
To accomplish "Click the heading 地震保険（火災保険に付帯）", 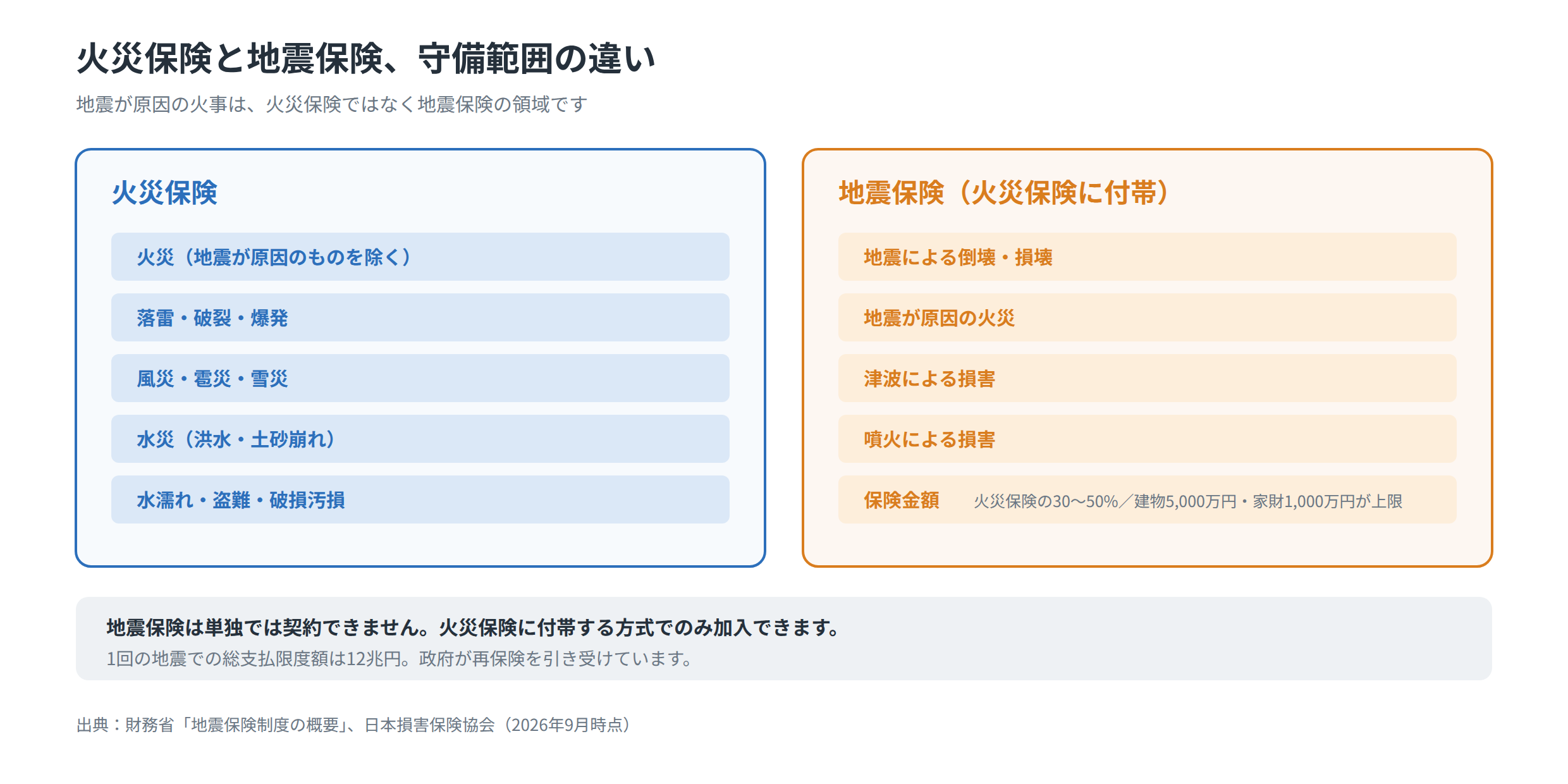I will click(x=1007, y=193).
